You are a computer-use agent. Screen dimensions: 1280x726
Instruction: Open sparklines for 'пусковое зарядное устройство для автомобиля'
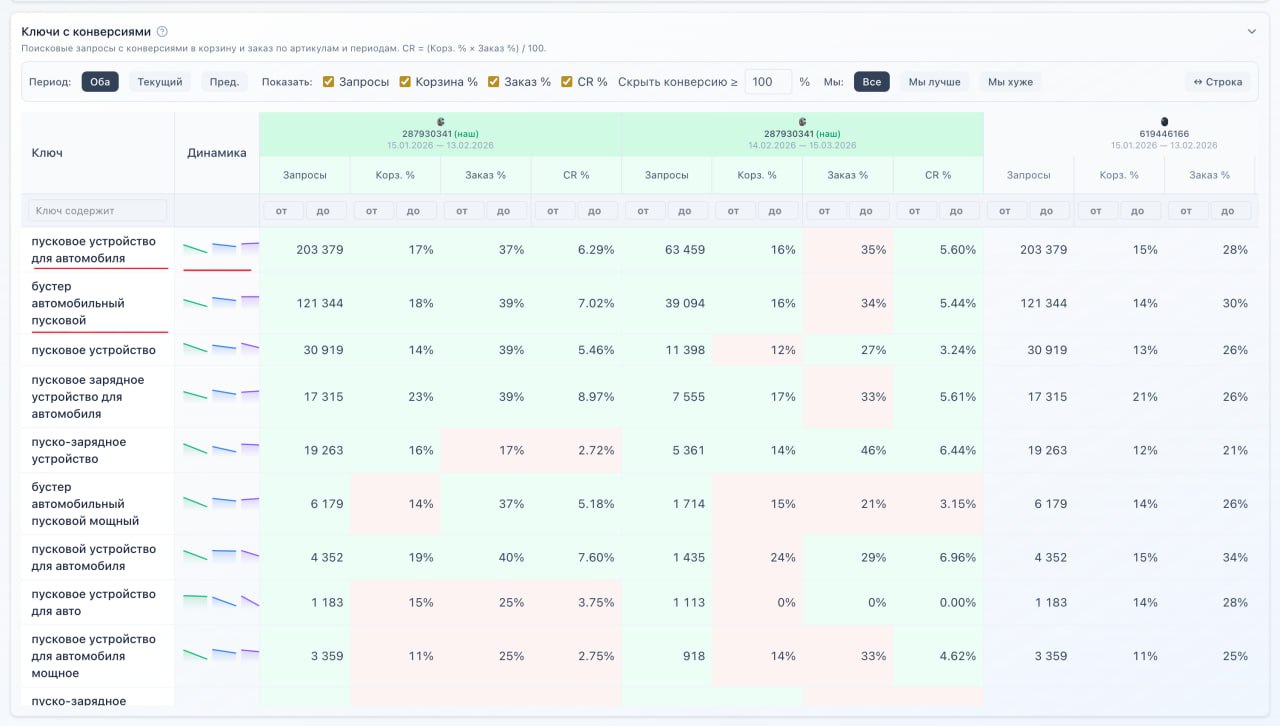(221, 394)
